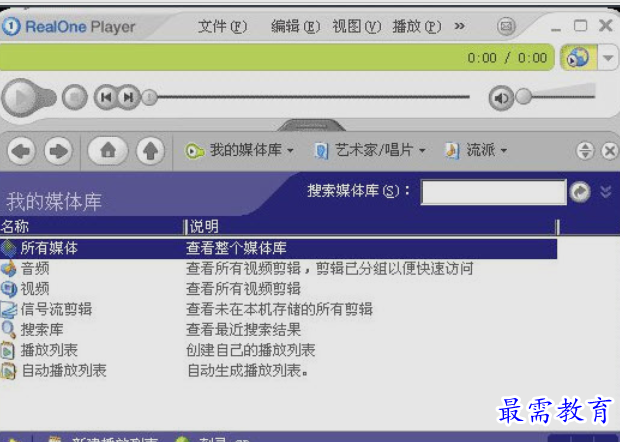Click the 所有媒体 row icon
Screen dimensions: 620x442
coord(8,248)
